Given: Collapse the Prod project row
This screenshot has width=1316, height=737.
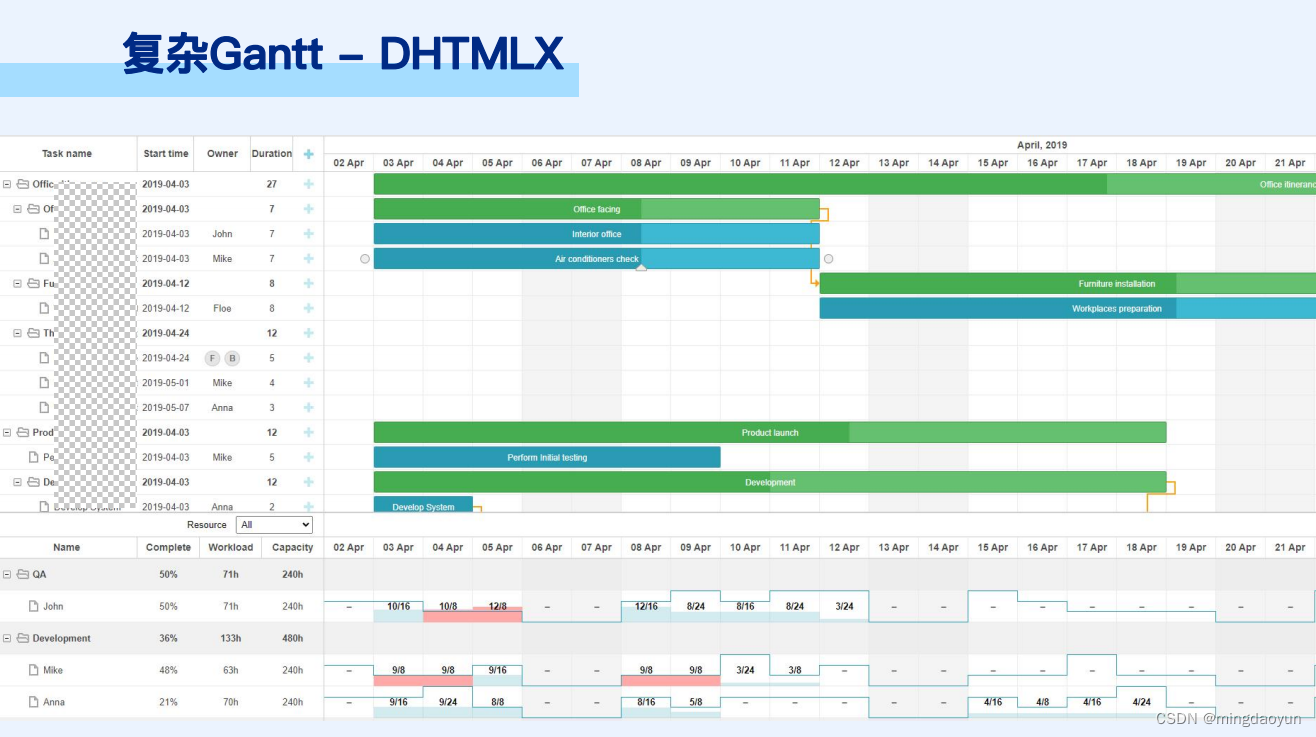Looking at the screenshot, I should tap(7, 432).
